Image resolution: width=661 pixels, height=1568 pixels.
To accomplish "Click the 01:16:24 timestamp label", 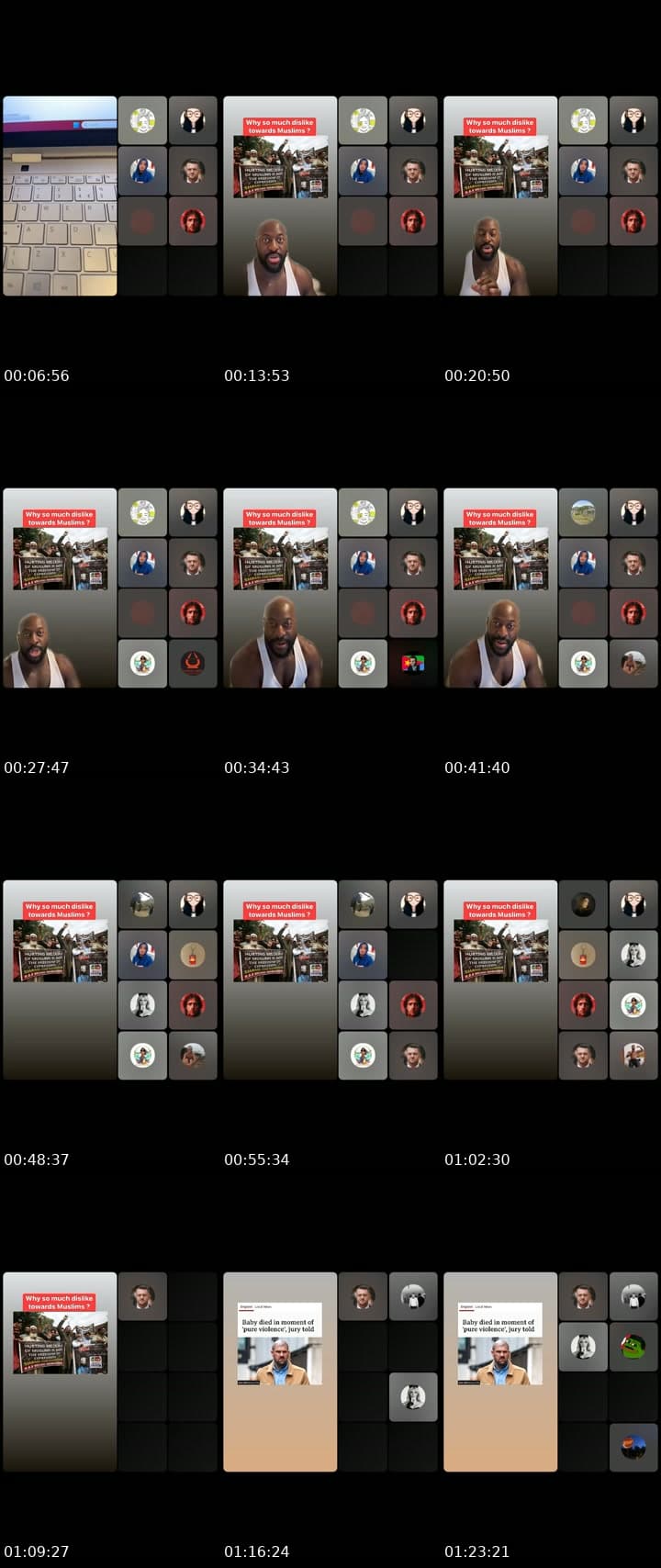I will 257,1551.
